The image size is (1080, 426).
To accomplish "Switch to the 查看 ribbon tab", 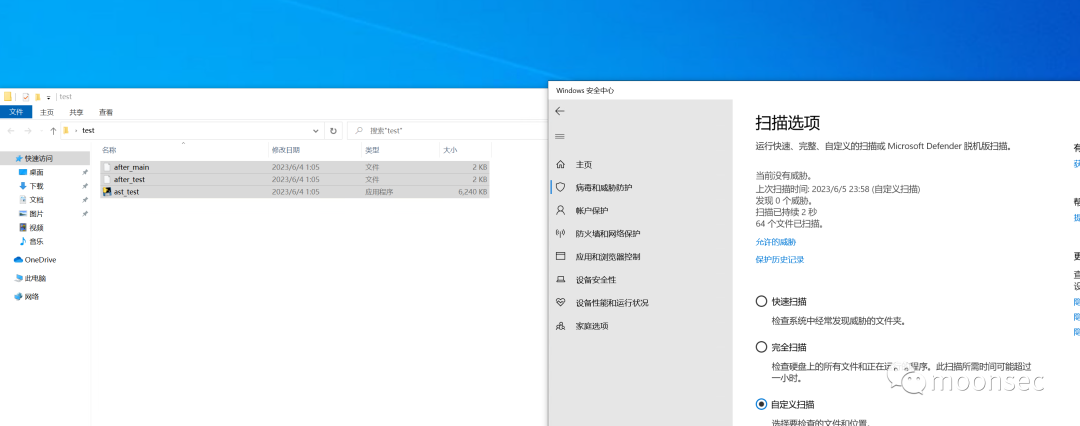I will coord(106,112).
